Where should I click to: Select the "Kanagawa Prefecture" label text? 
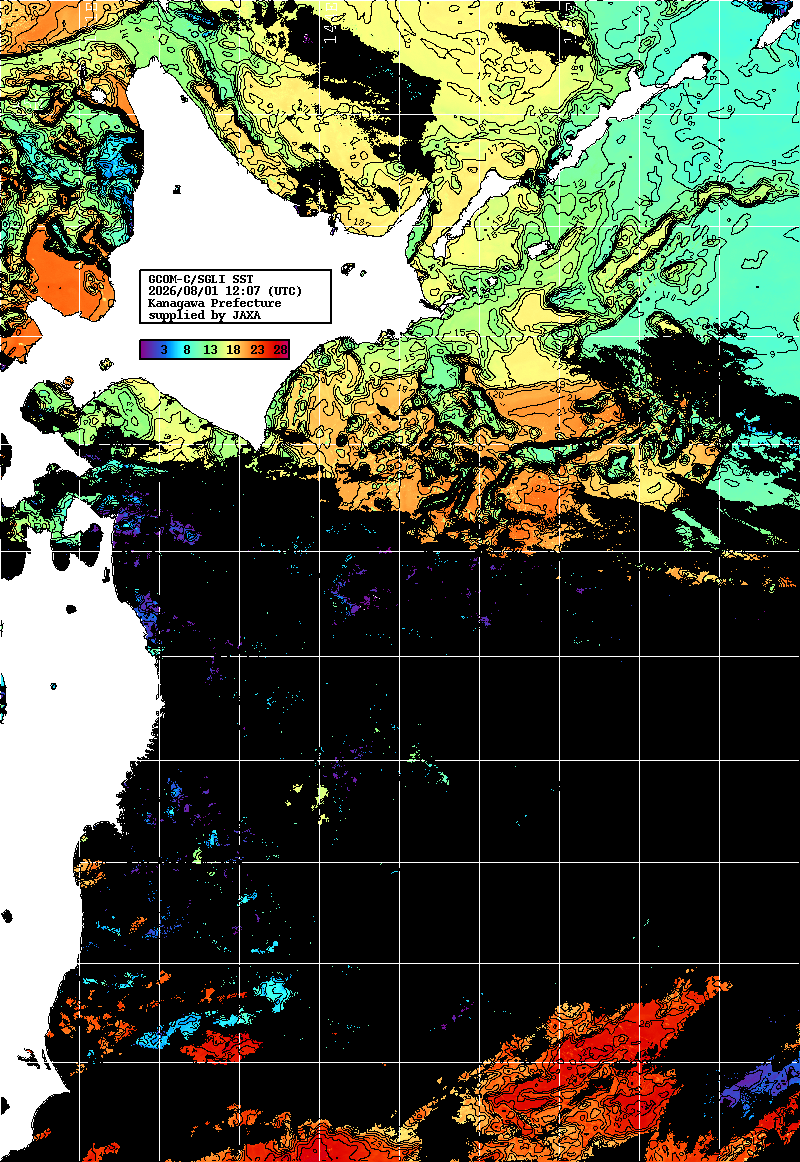215,303
